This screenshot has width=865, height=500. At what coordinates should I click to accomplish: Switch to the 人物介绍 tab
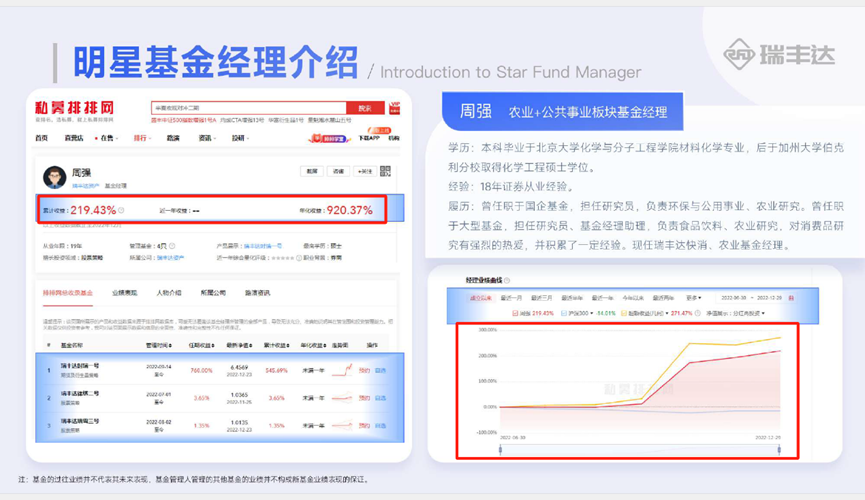pos(169,293)
